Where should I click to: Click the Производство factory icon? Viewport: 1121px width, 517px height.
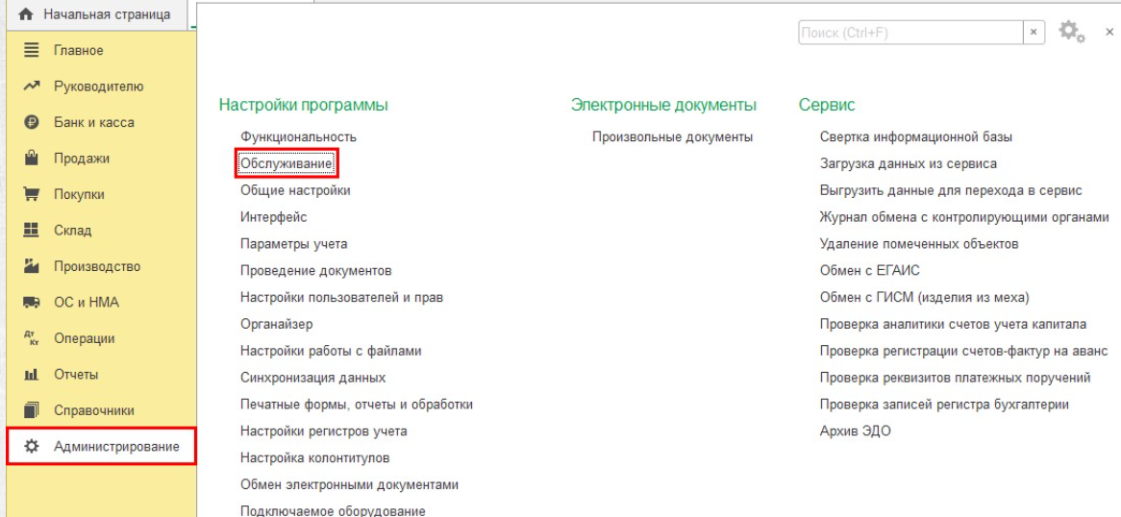31,267
